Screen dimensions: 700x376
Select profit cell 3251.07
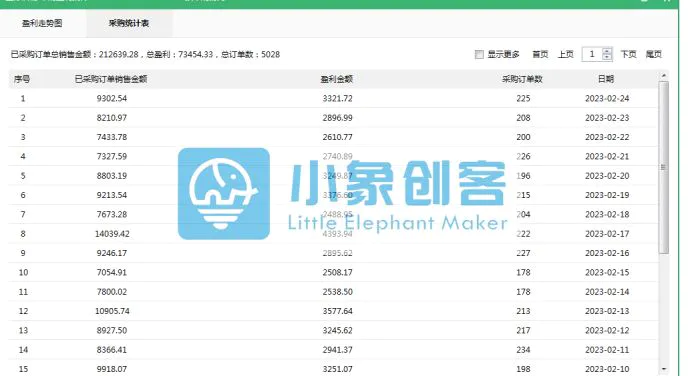coord(338,369)
